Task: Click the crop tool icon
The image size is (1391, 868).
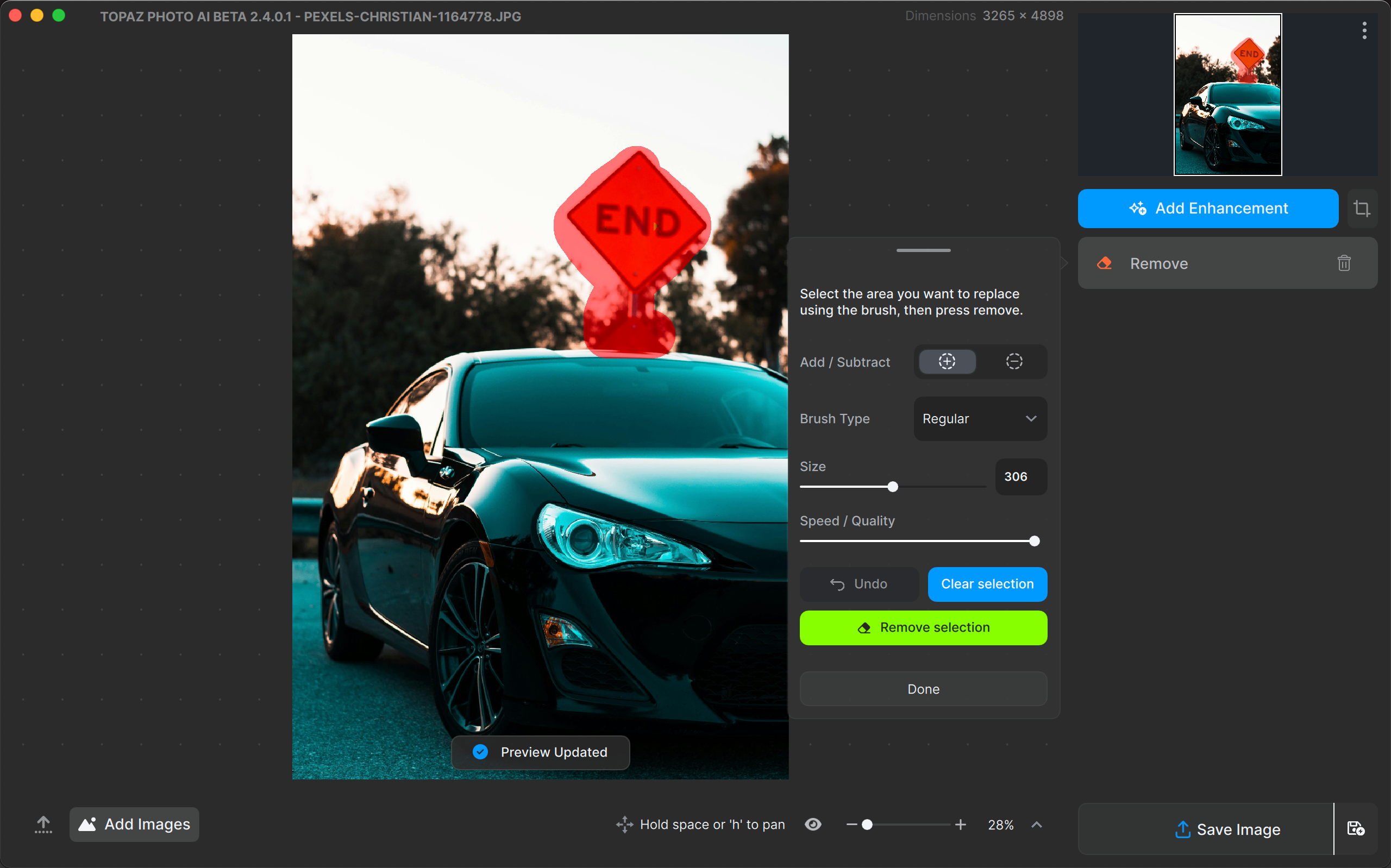Action: [x=1362, y=209]
